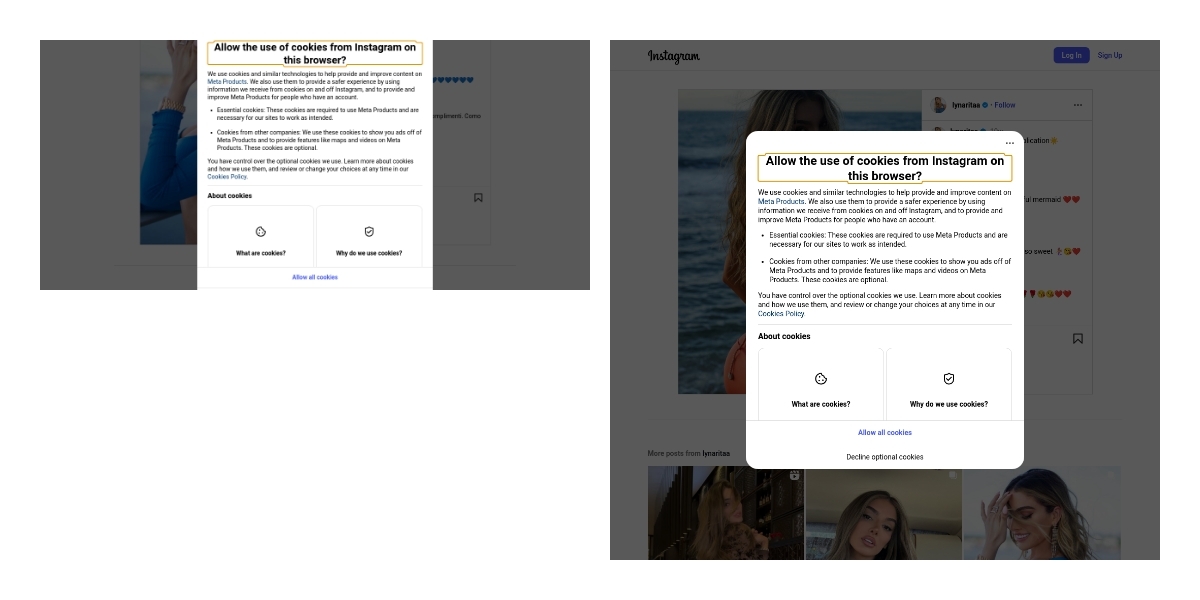Viewport: 1200px width, 600px height.
Task: Click the bookmark save icon in the left view
Action: click(x=478, y=198)
